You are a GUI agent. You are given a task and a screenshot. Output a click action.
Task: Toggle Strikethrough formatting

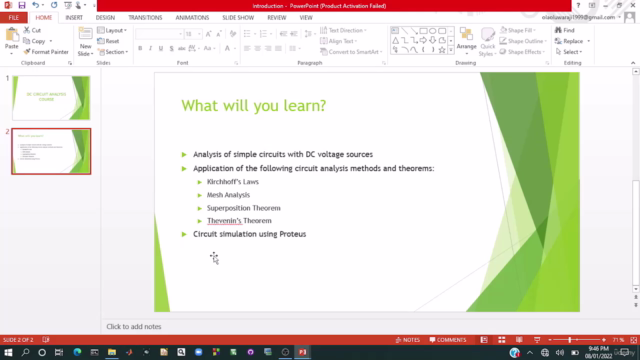pos(182,48)
